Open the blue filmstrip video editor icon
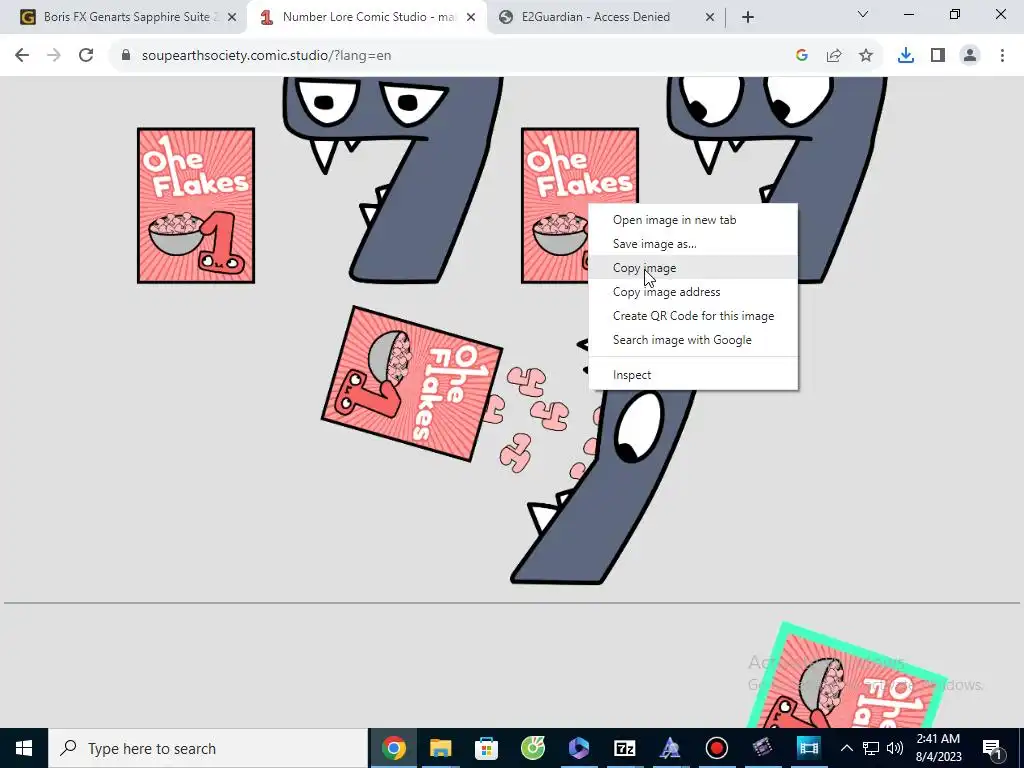Viewport: 1024px width, 768px height. tap(808, 748)
